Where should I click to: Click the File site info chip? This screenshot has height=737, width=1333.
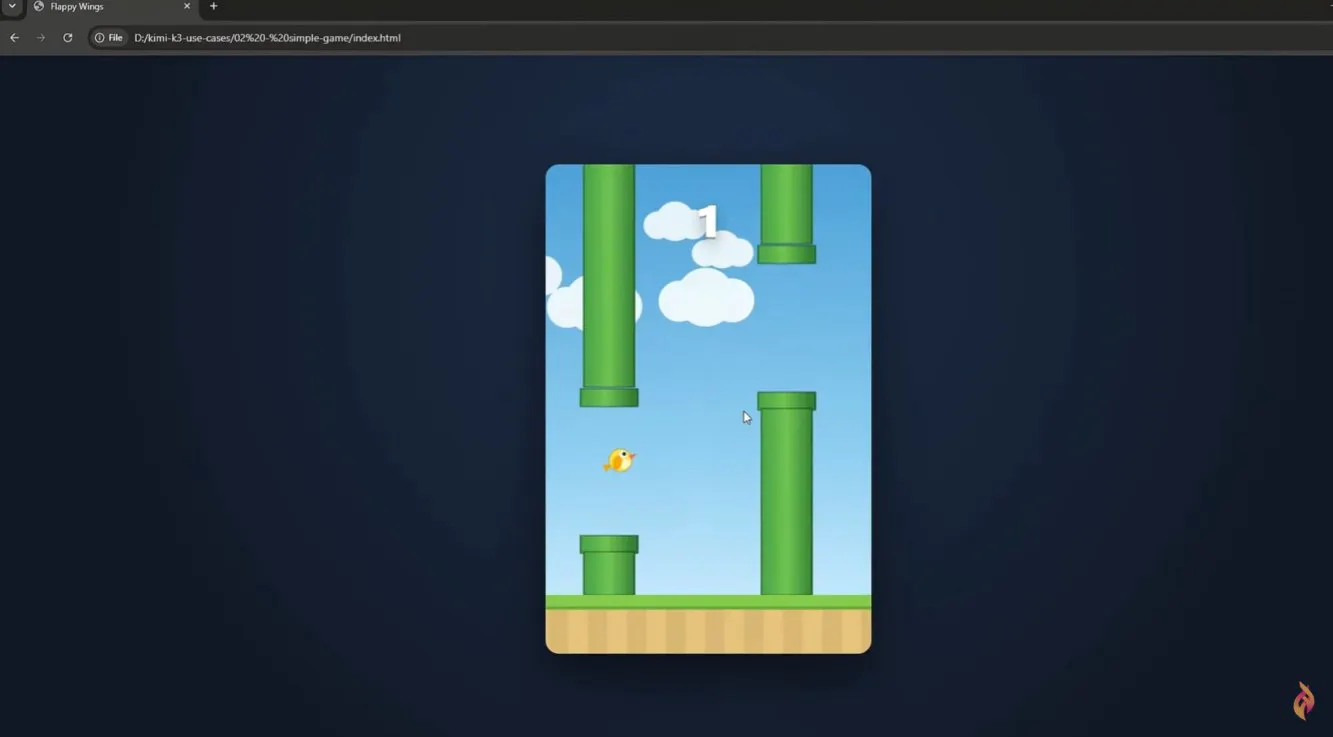click(109, 38)
